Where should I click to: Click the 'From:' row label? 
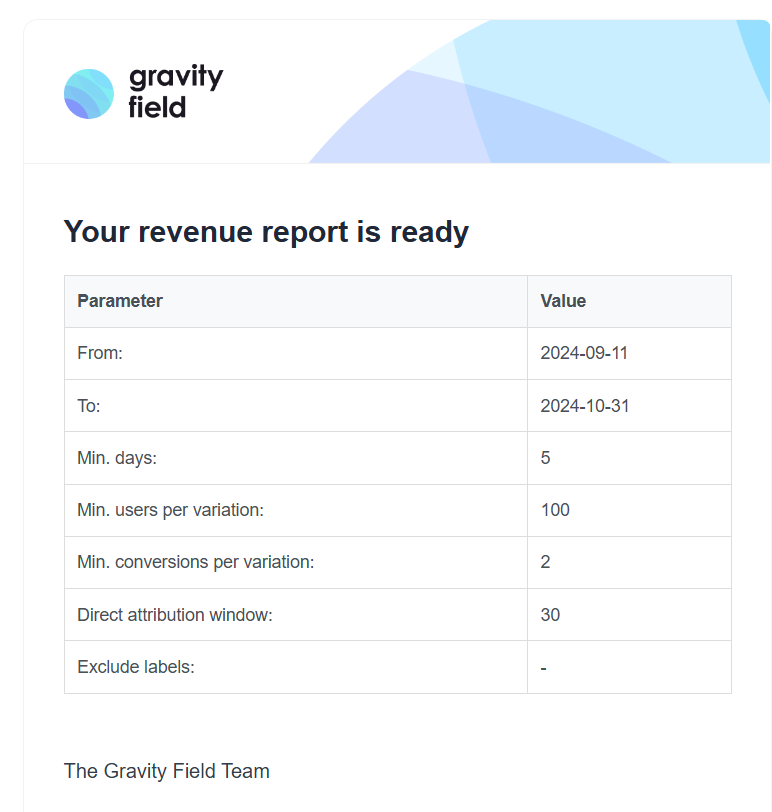[100, 353]
